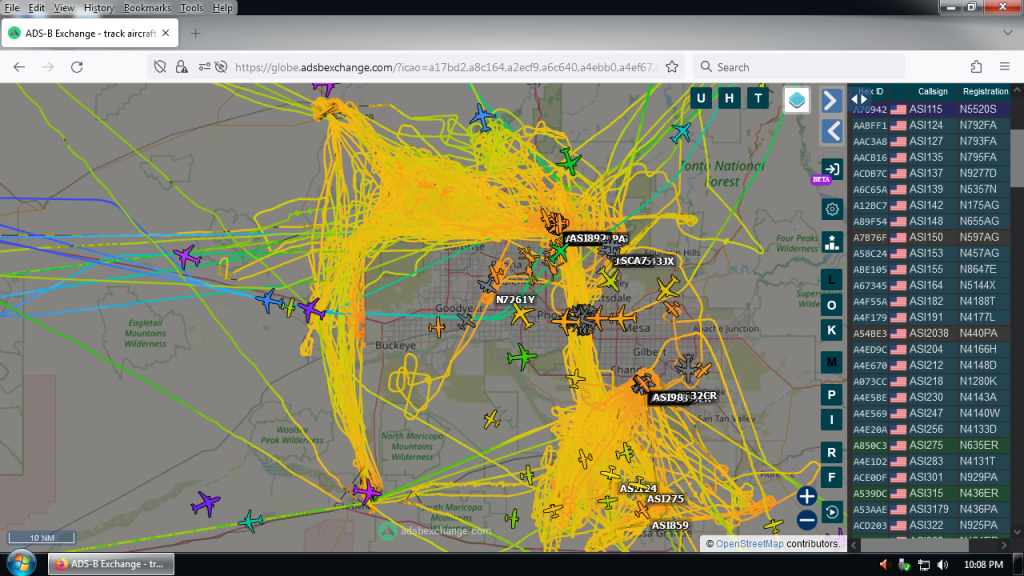This screenshot has width=1024, height=576.
Task: Toggle the I isolate button
Action: [831, 420]
